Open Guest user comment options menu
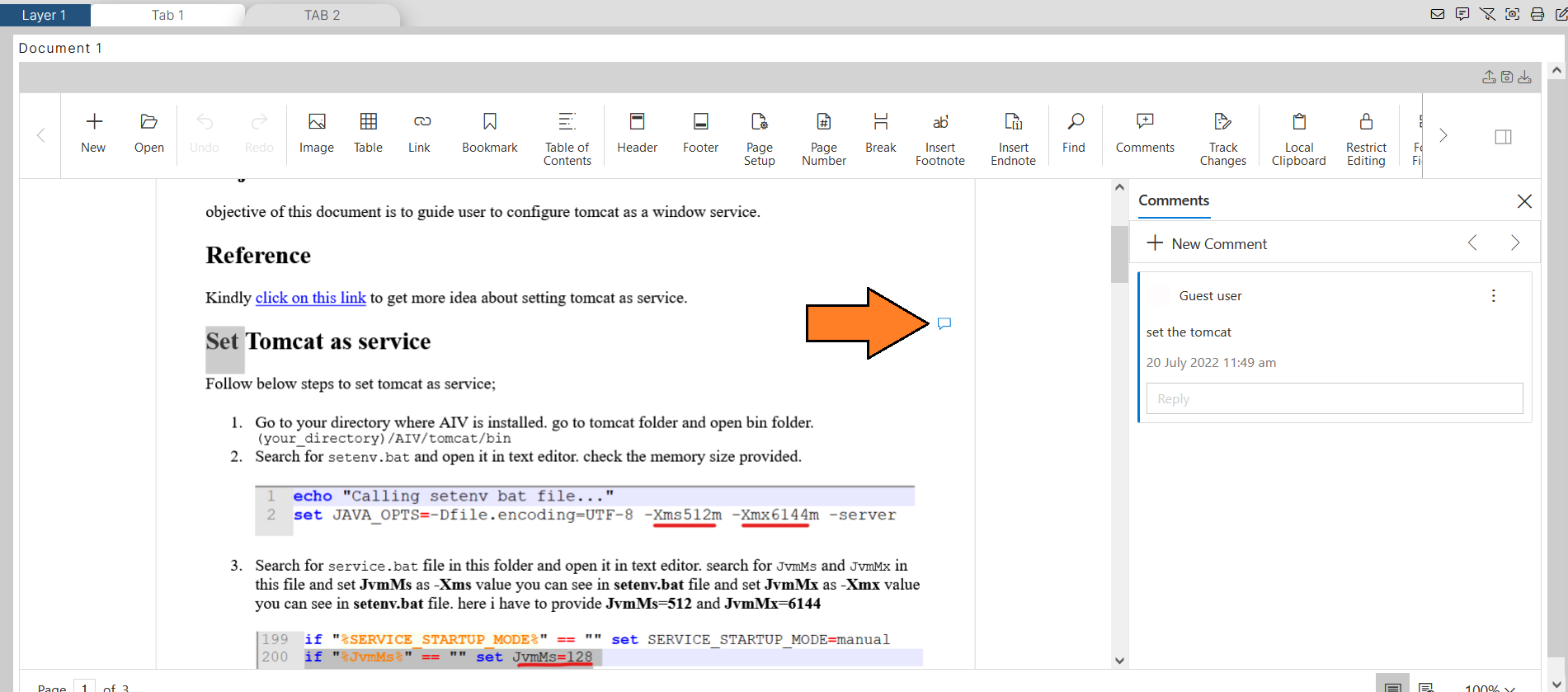1568x692 pixels. (x=1493, y=295)
